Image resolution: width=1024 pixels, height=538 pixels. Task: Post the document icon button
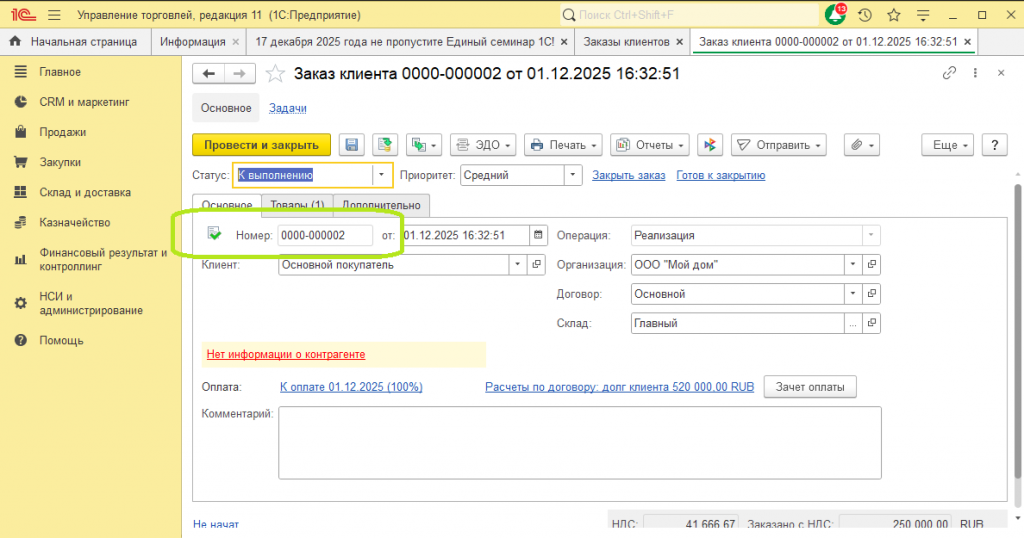[x=385, y=145]
